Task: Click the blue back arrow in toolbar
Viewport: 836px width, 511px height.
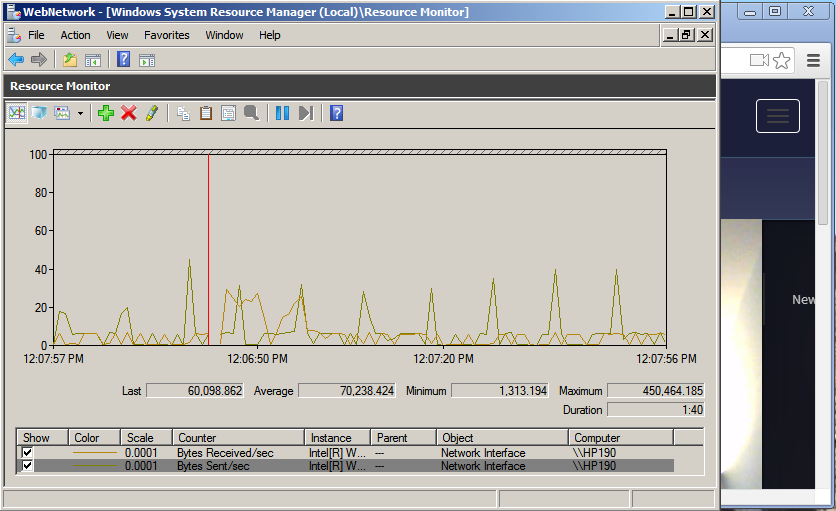Action: coord(16,60)
